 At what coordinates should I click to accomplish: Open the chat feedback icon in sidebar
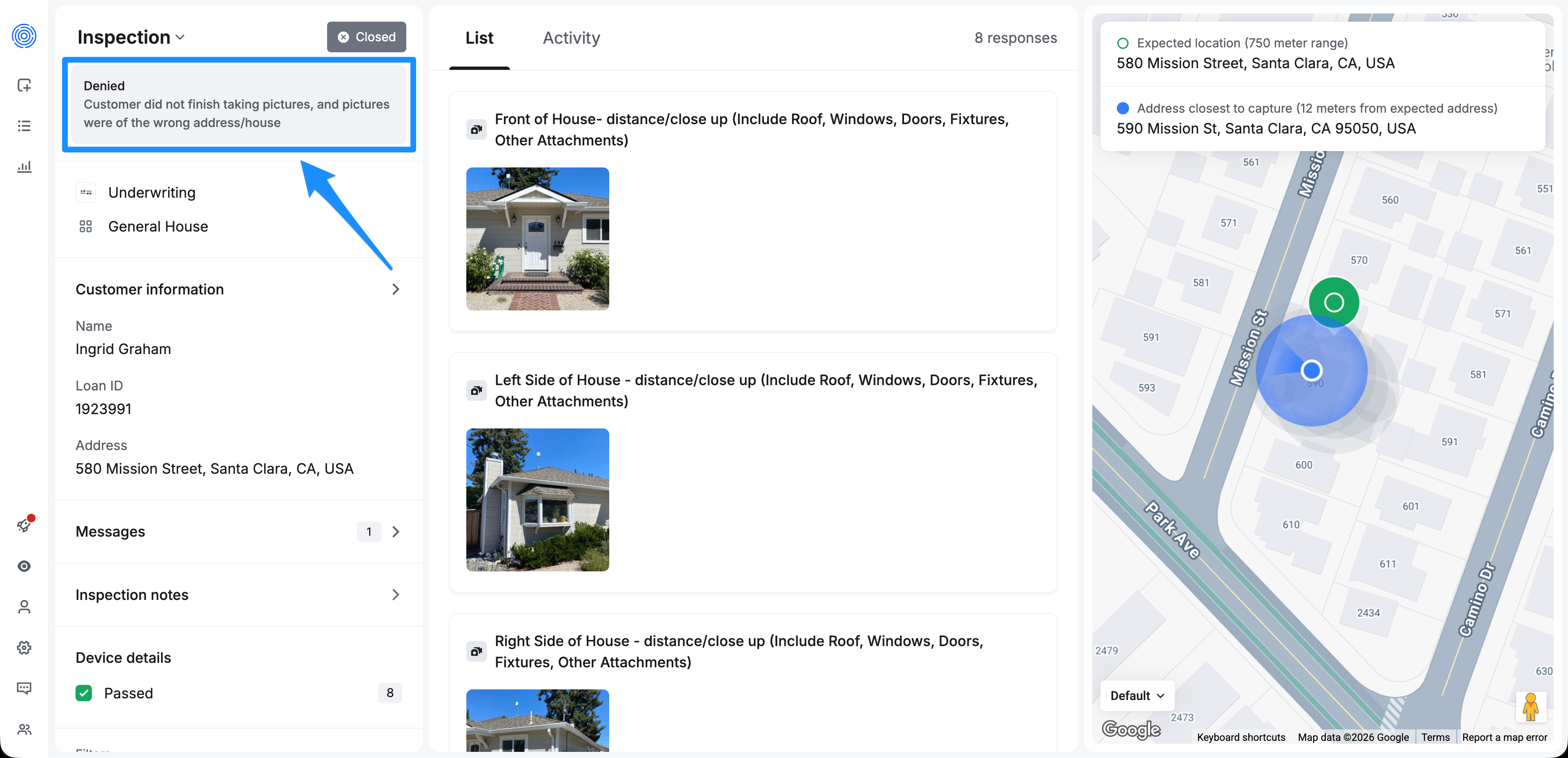click(24, 689)
